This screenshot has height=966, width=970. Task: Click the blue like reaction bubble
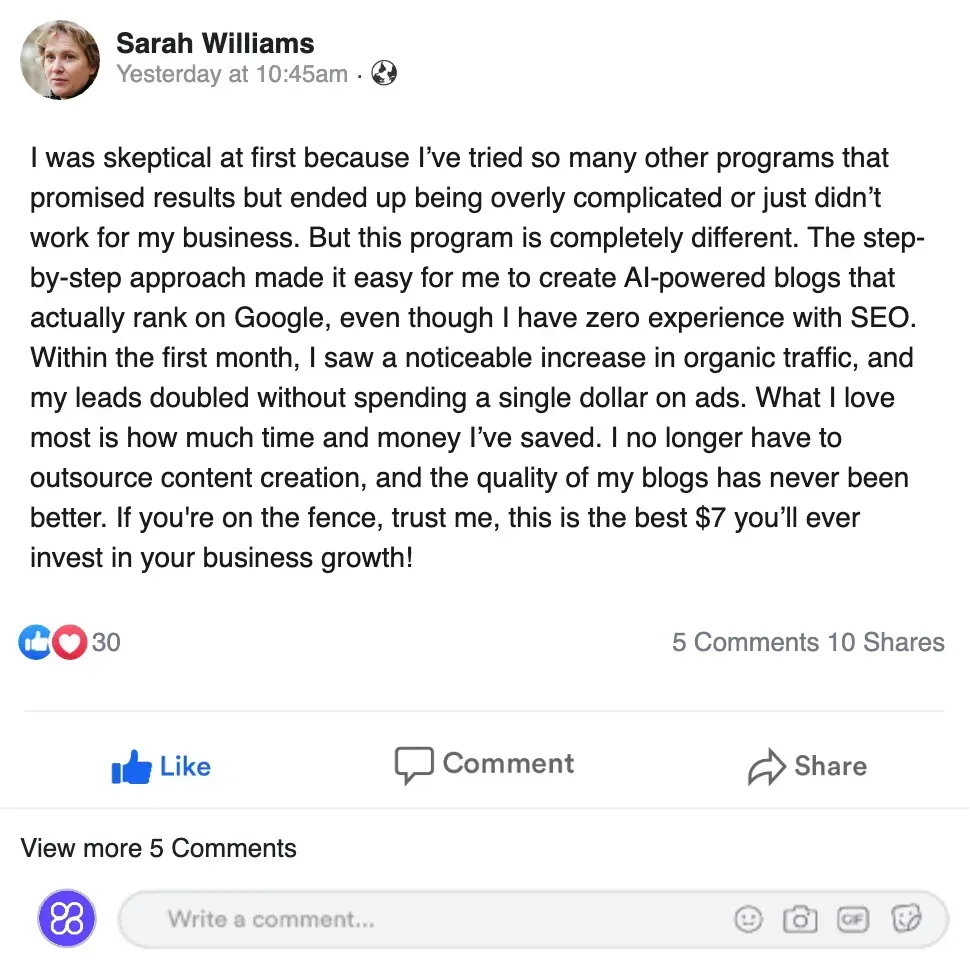point(35,642)
